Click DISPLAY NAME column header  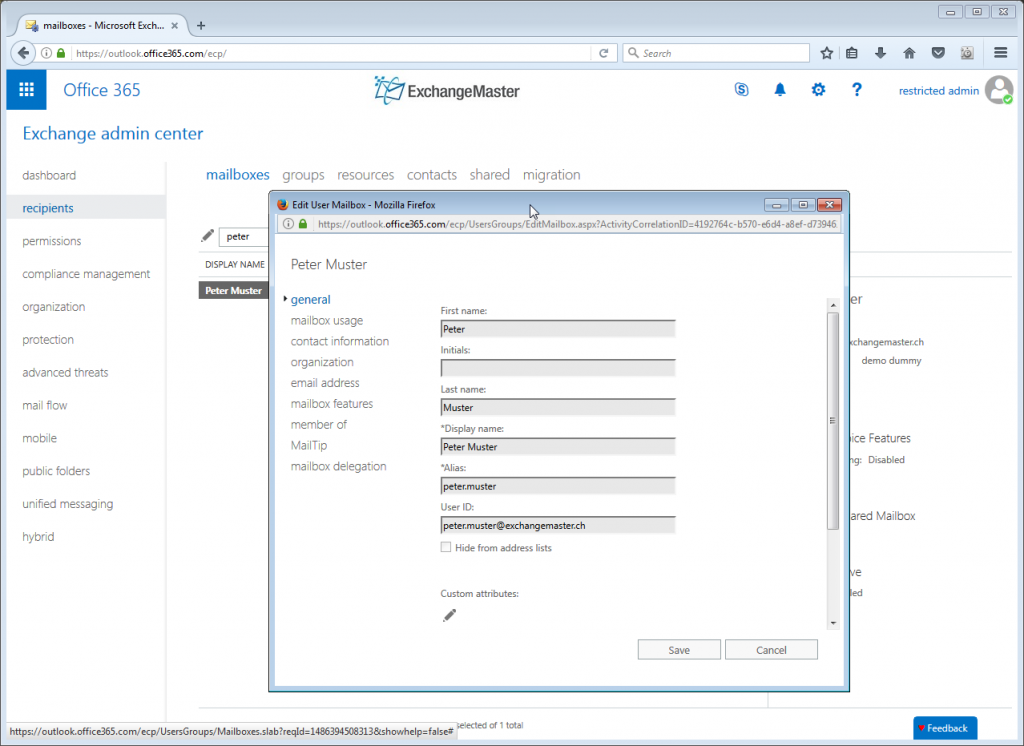pyautogui.click(x=234, y=264)
